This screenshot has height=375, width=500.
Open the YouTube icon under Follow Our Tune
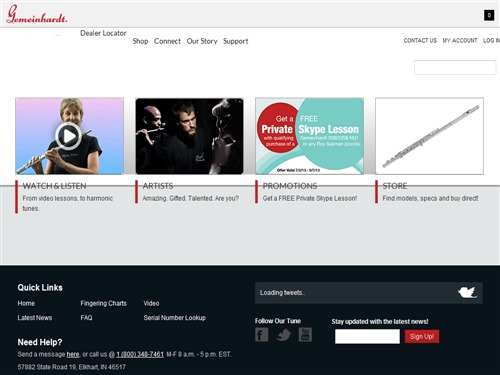(305, 334)
